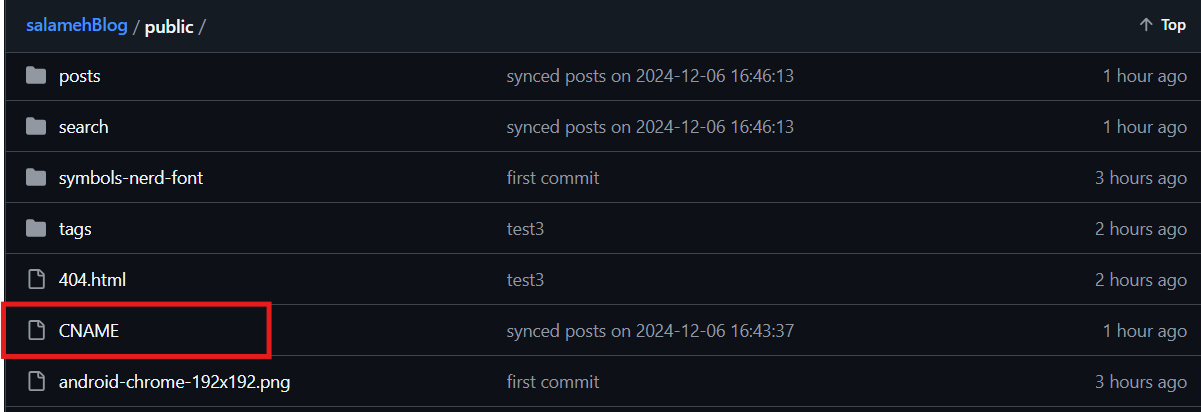Click the symbols-nerd-font folder icon
This screenshot has width=1201, height=412.
tap(37, 178)
